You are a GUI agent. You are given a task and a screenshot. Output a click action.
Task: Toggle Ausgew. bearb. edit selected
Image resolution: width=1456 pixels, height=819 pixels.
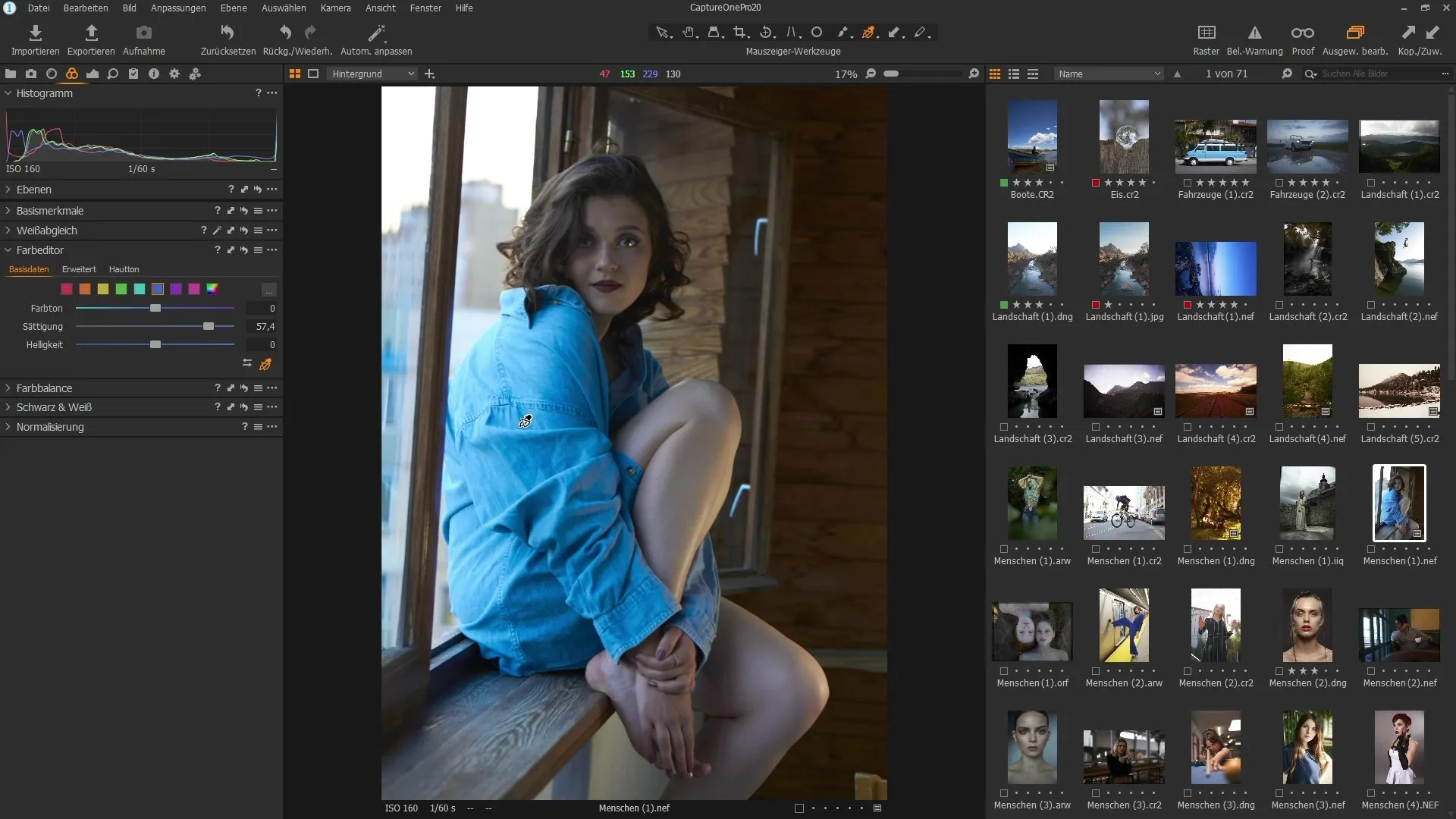coord(1354,33)
